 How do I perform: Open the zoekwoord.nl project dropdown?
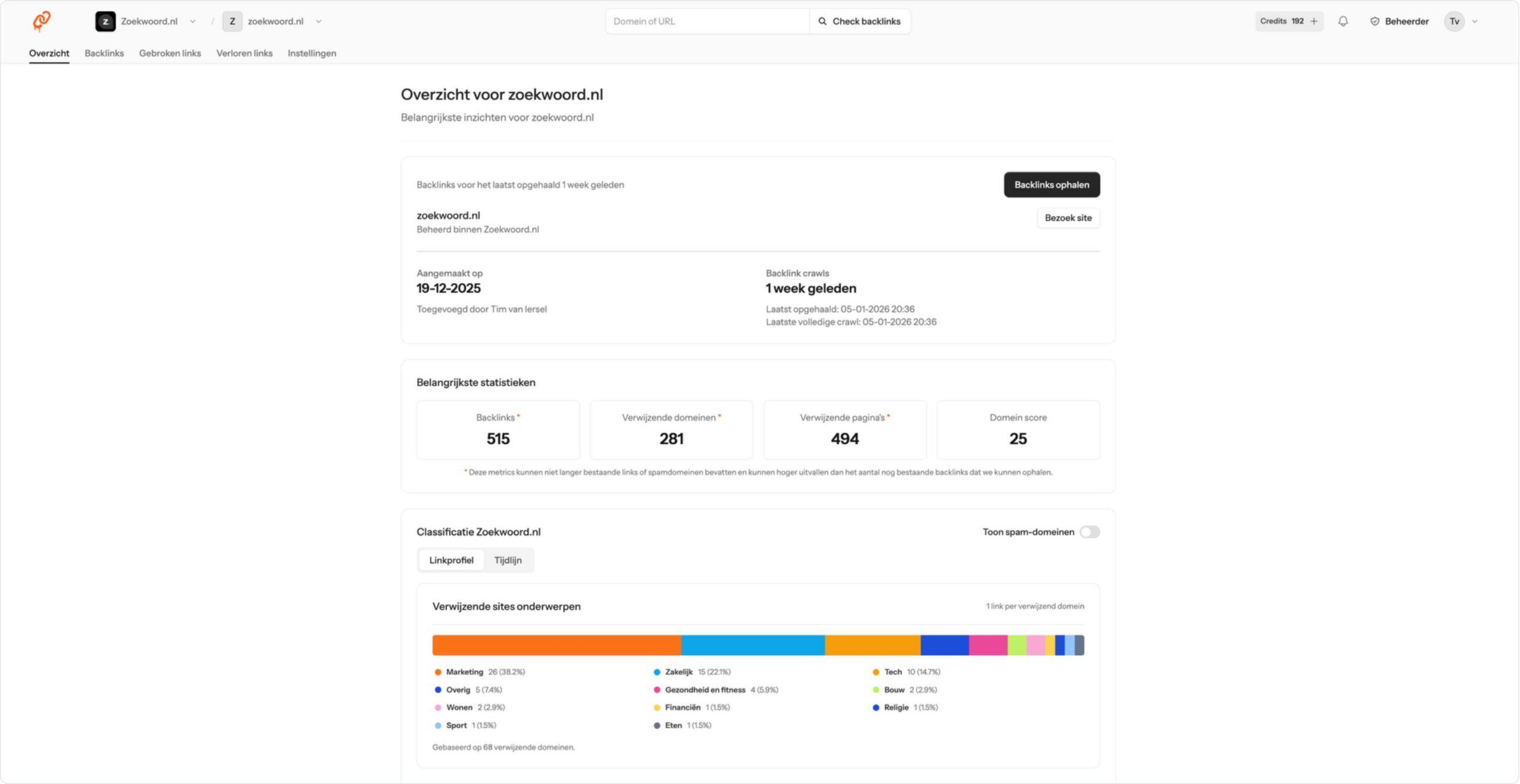pyautogui.click(x=318, y=21)
